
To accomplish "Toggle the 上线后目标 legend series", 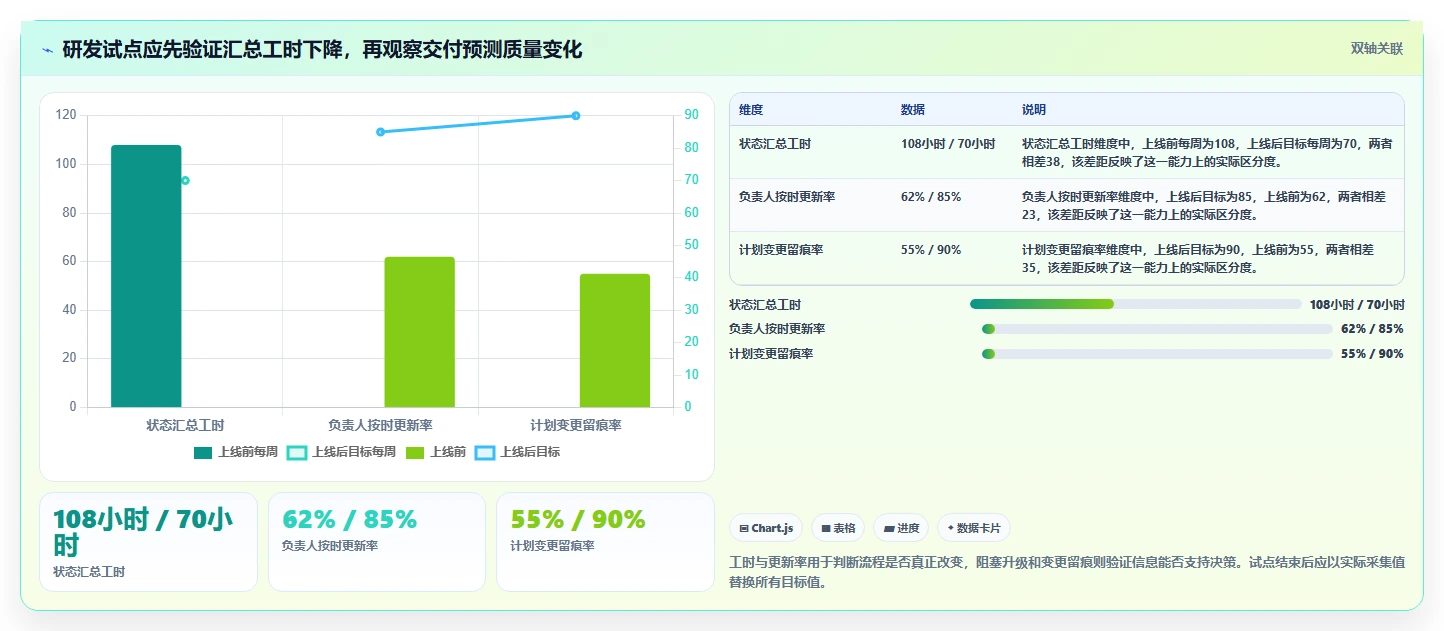I will tap(517, 452).
